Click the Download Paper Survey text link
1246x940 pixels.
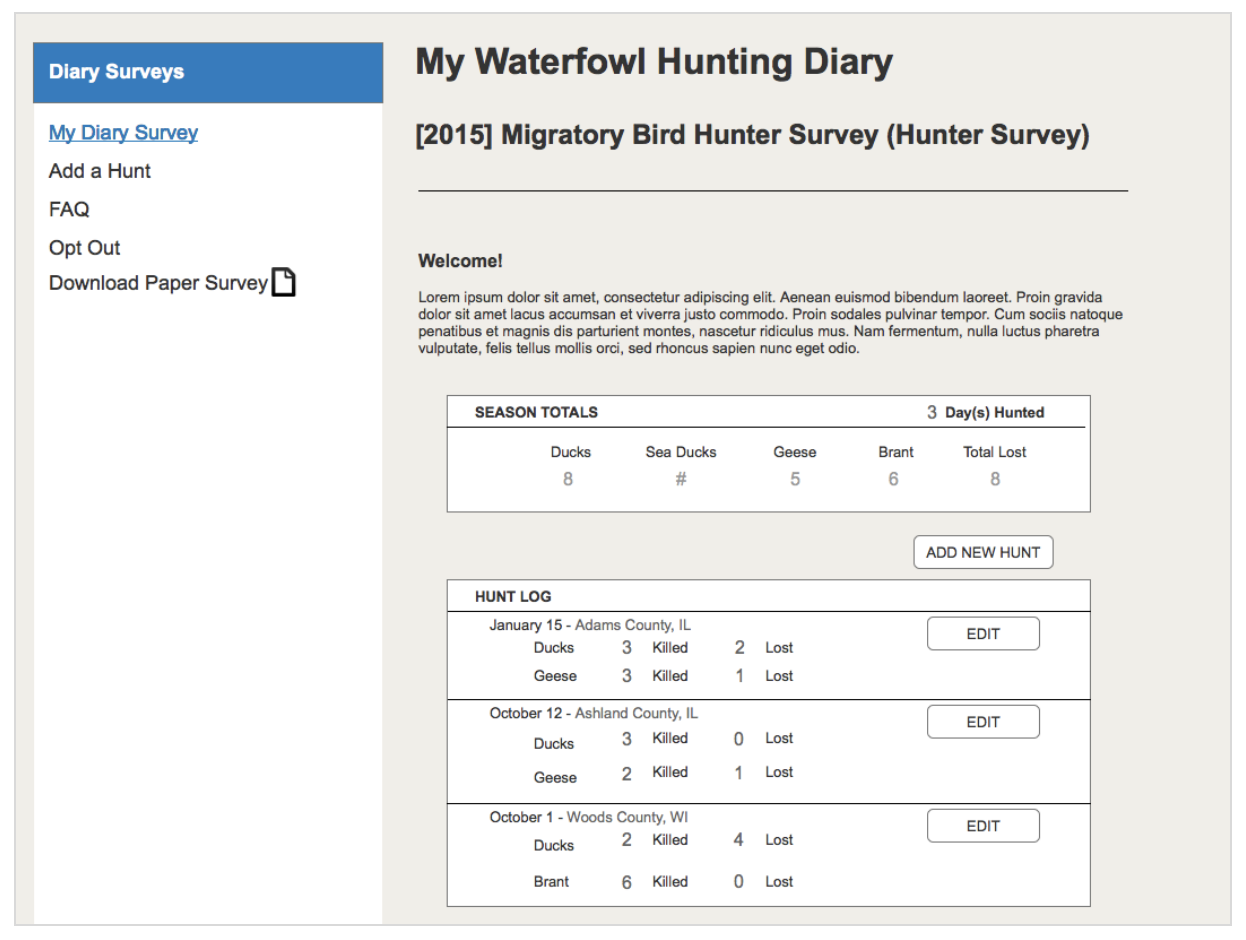(158, 283)
